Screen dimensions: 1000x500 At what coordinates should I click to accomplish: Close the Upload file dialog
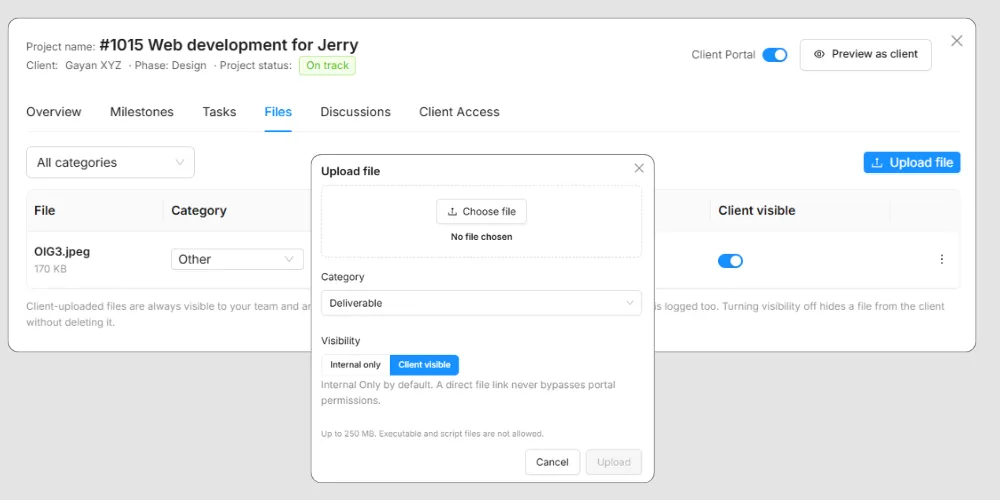click(x=638, y=168)
